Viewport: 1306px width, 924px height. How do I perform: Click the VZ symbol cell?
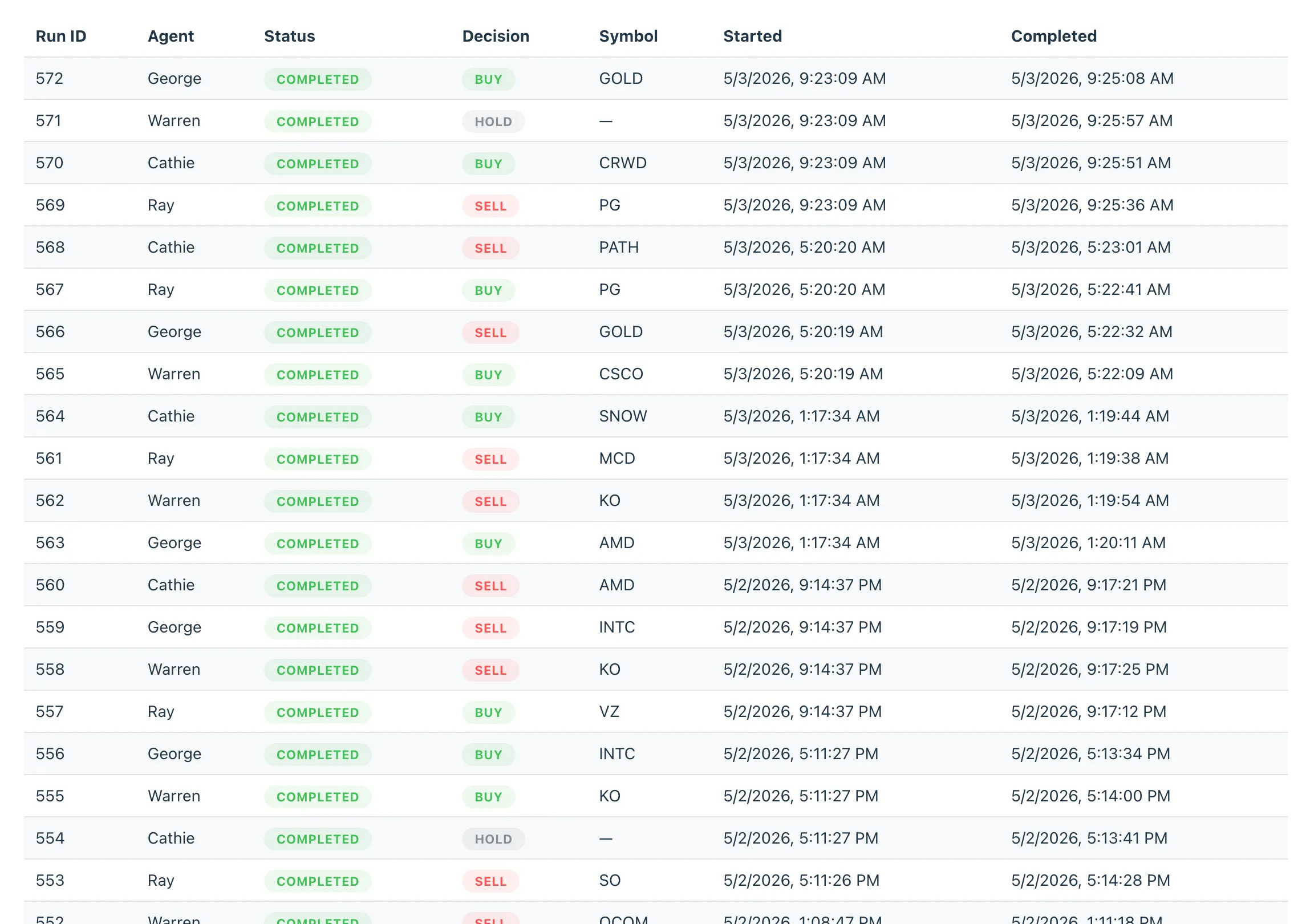tap(609, 711)
